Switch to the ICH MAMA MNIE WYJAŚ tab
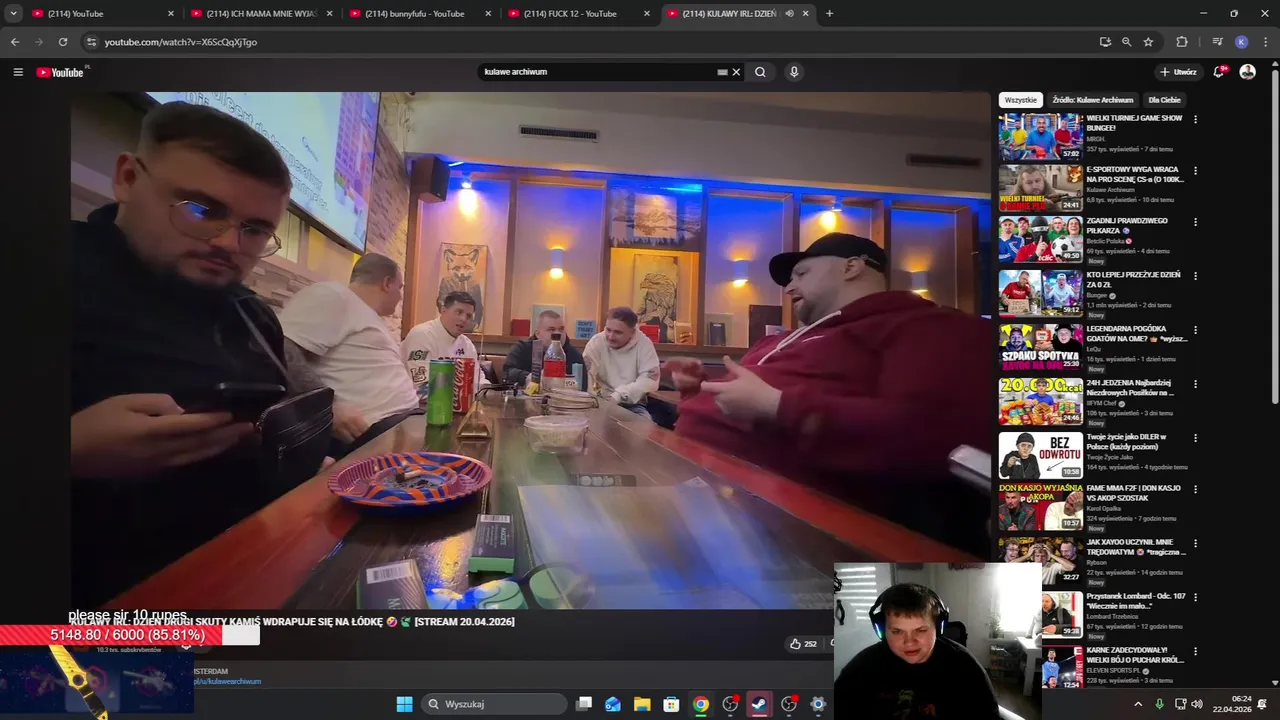The image size is (1280, 720). coord(260,14)
